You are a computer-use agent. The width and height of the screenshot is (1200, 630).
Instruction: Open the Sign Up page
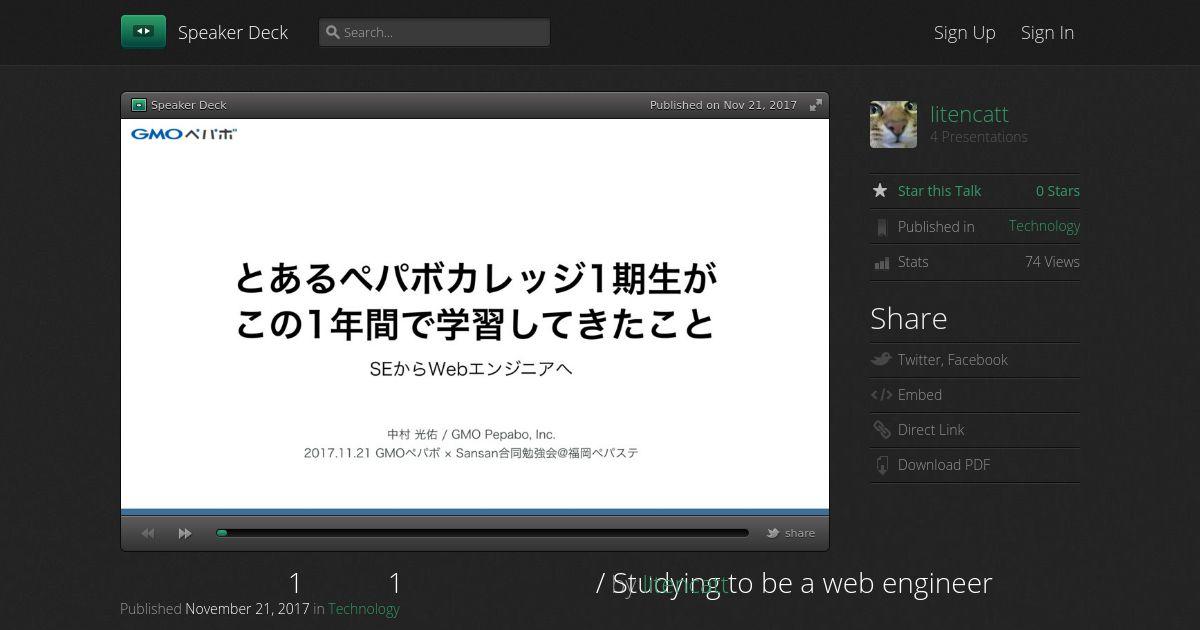[965, 32]
